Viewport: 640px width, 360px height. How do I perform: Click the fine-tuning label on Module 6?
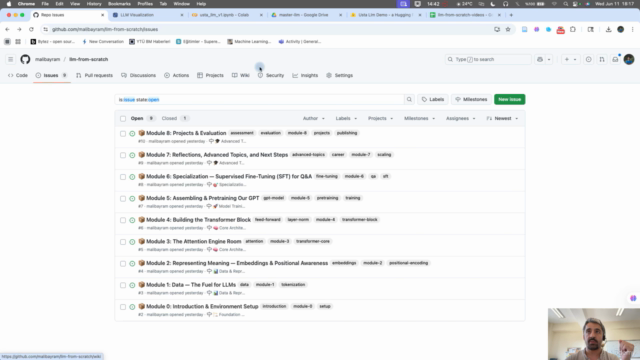pos(327,176)
